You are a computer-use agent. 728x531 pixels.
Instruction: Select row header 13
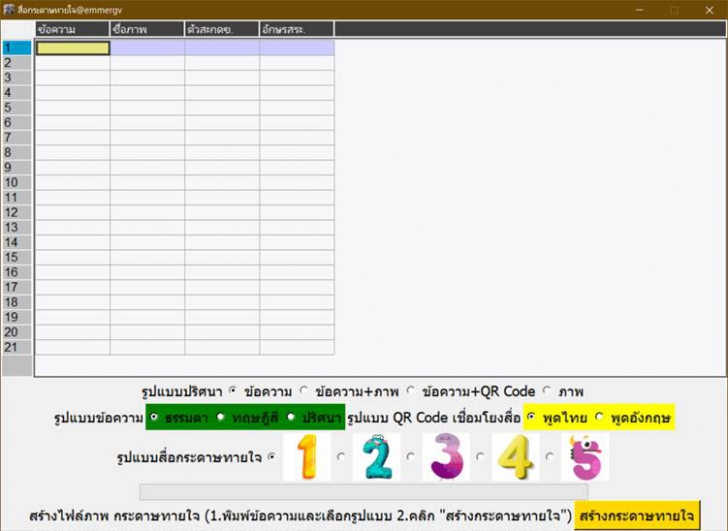point(17,227)
